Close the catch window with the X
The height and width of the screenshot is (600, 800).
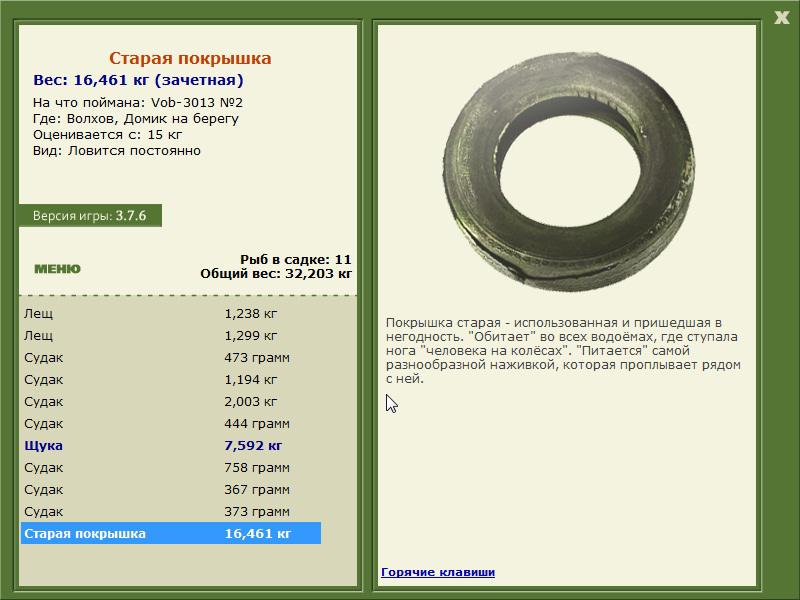(x=781, y=18)
